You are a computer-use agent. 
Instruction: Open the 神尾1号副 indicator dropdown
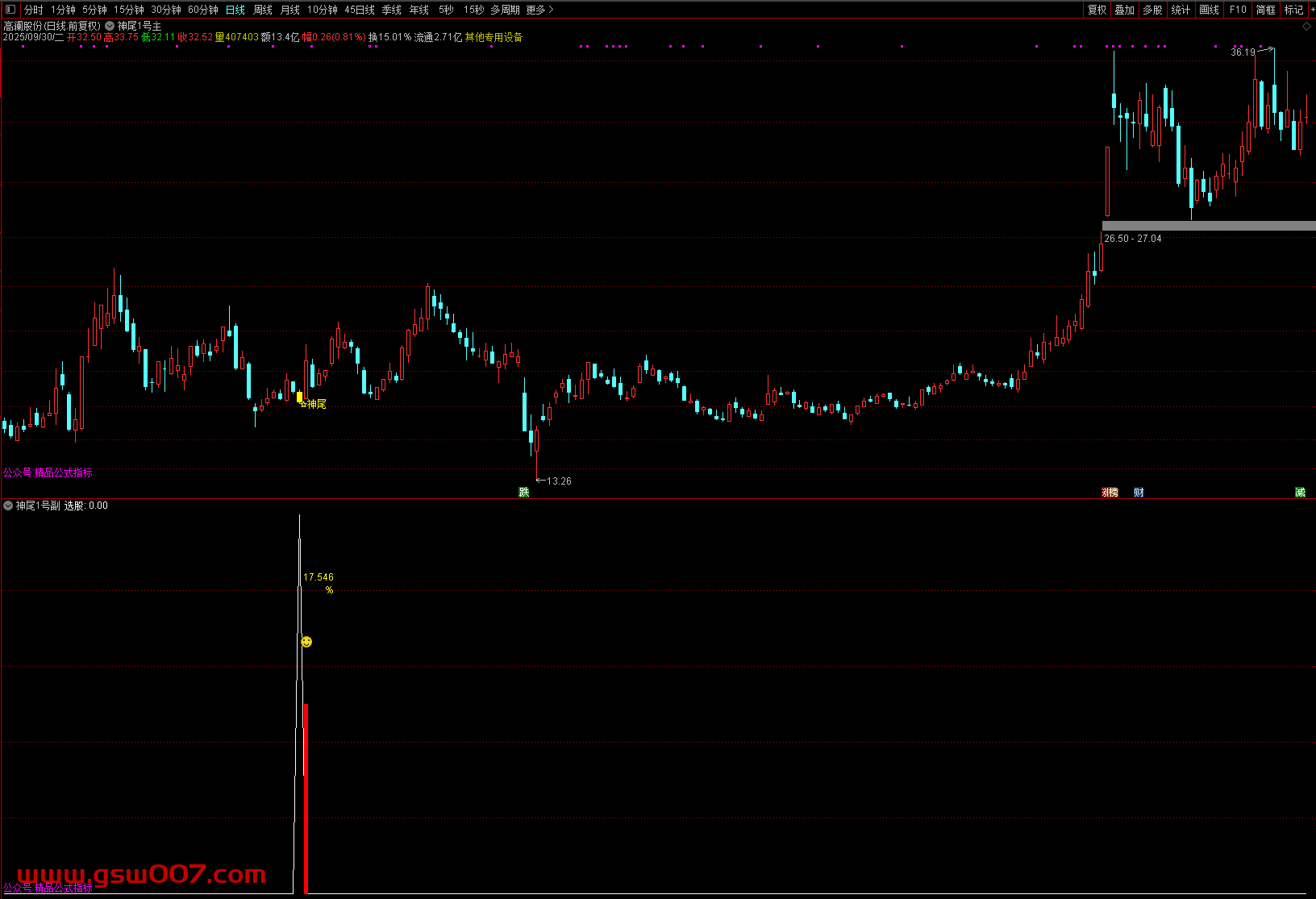8,506
